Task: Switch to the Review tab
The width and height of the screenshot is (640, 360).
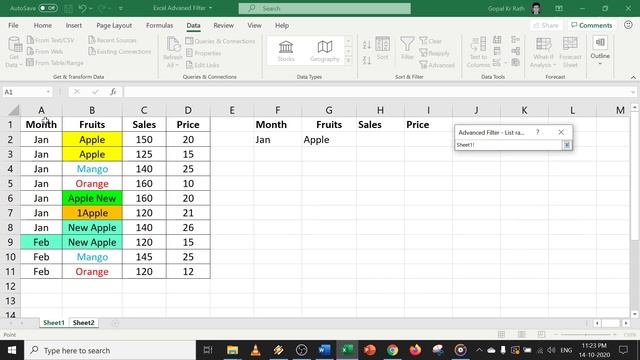Action: (223, 25)
